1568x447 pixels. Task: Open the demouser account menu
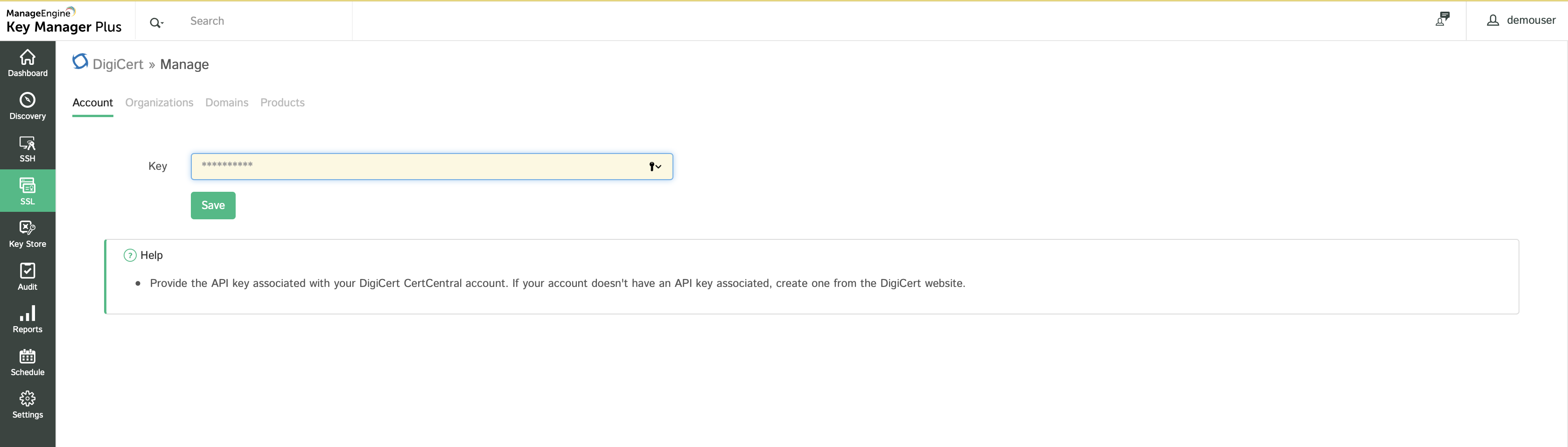pyautogui.click(x=1520, y=21)
